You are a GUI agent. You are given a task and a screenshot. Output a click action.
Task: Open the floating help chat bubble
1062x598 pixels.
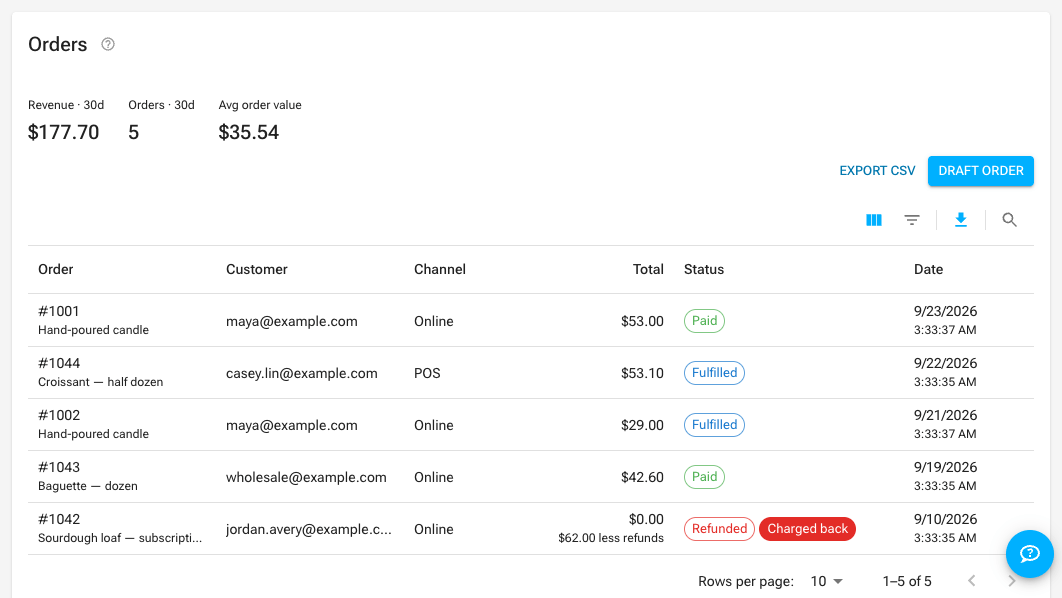click(1029, 553)
